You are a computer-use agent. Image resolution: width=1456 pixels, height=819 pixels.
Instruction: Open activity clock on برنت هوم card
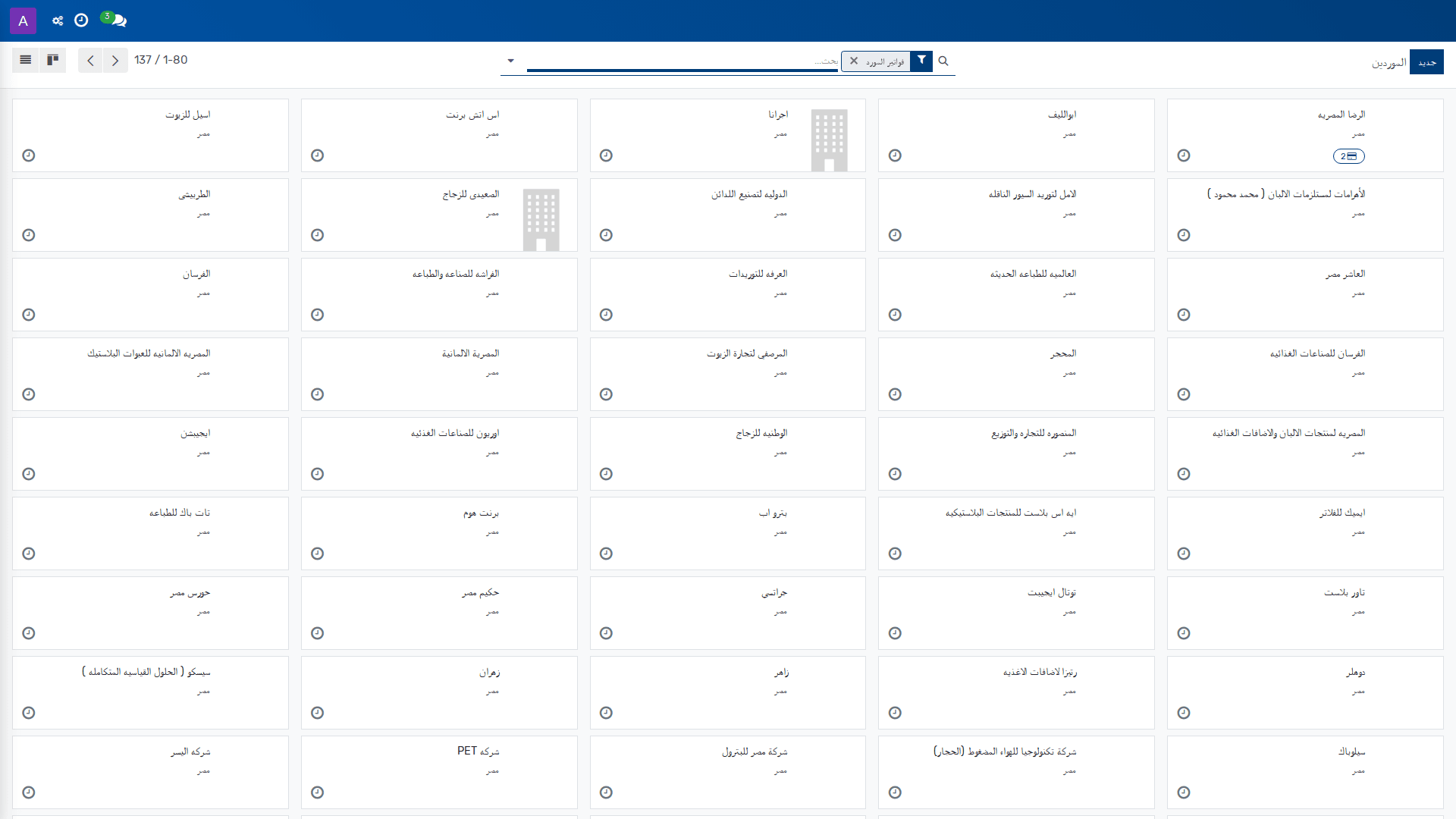(x=317, y=554)
